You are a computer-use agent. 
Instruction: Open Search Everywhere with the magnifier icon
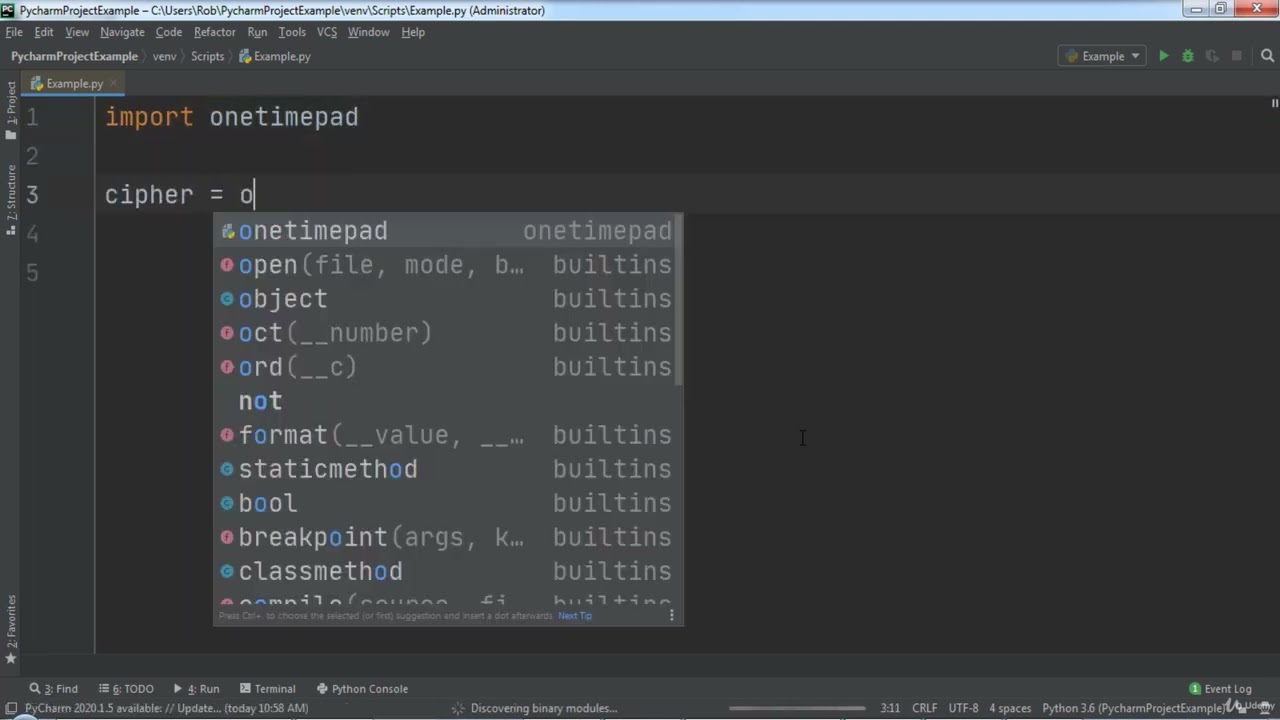point(1266,57)
